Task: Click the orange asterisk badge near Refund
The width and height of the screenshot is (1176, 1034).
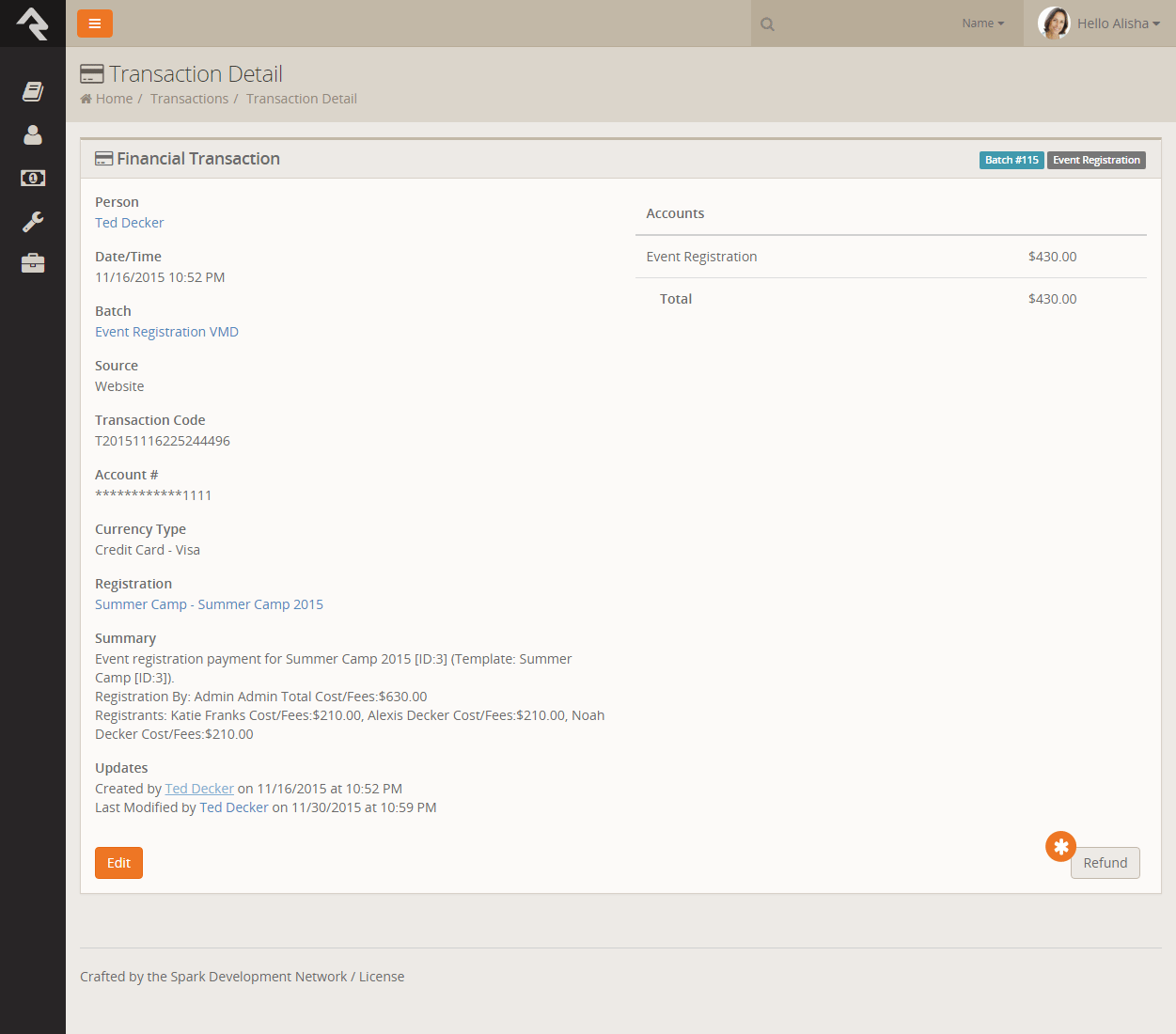Action: (1060, 847)
